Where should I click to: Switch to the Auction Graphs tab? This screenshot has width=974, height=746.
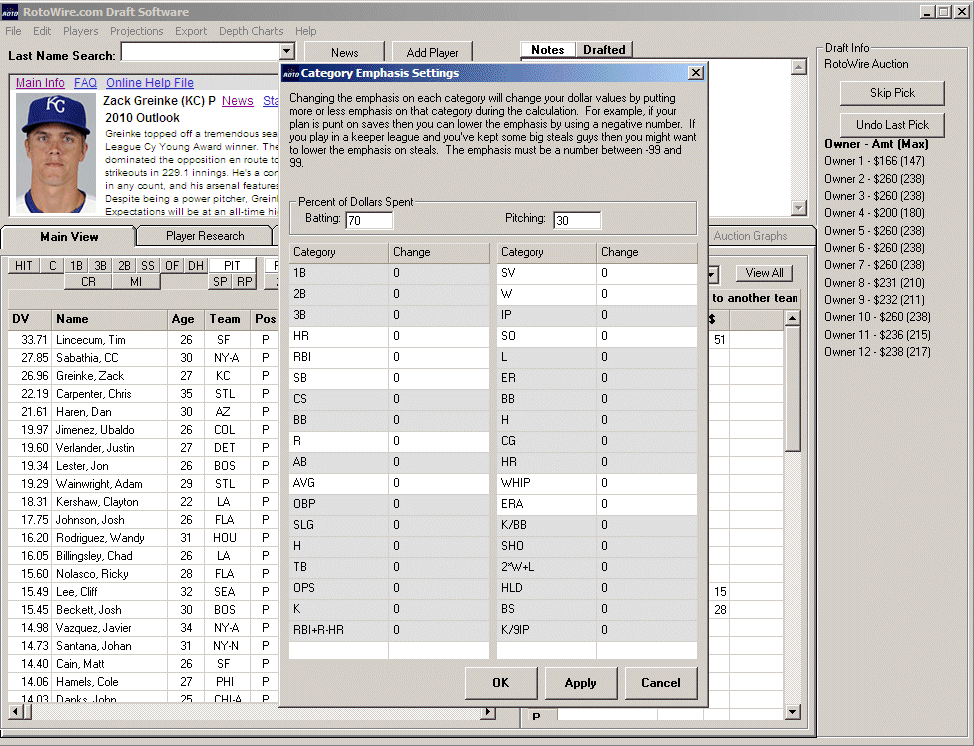[x=750, y=236]
